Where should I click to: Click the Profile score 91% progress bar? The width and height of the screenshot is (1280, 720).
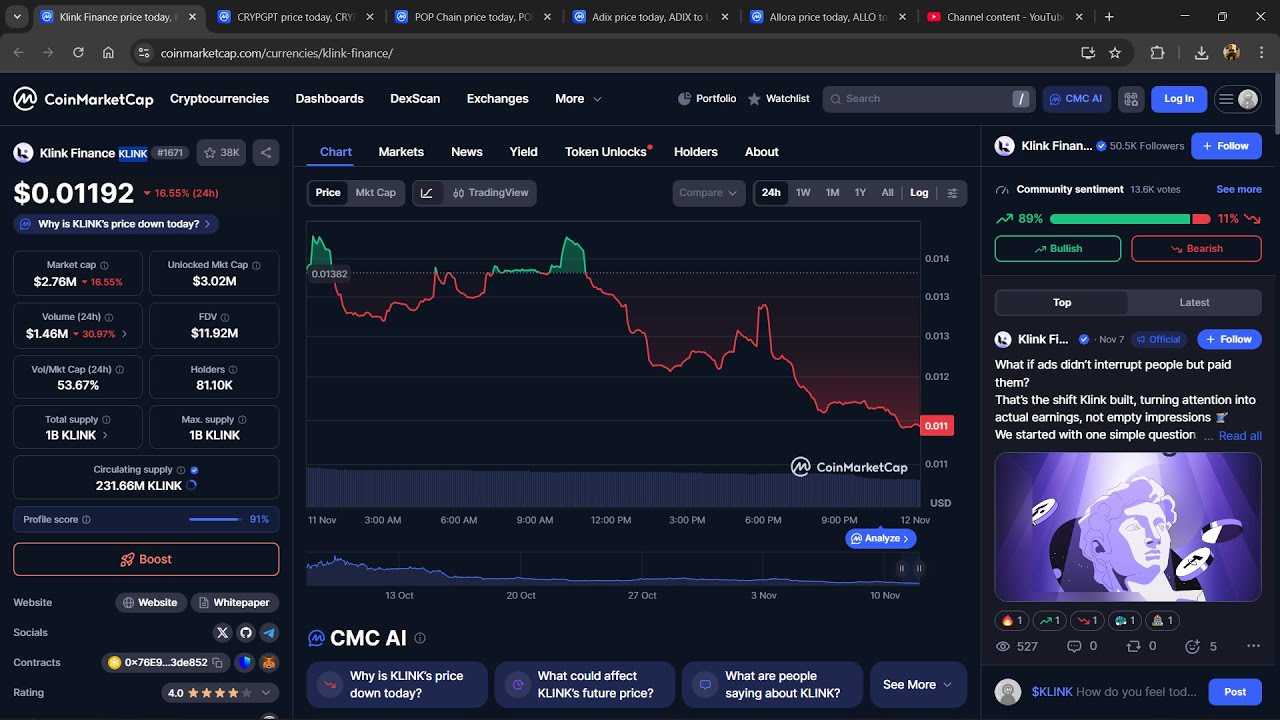coord(215,519)
